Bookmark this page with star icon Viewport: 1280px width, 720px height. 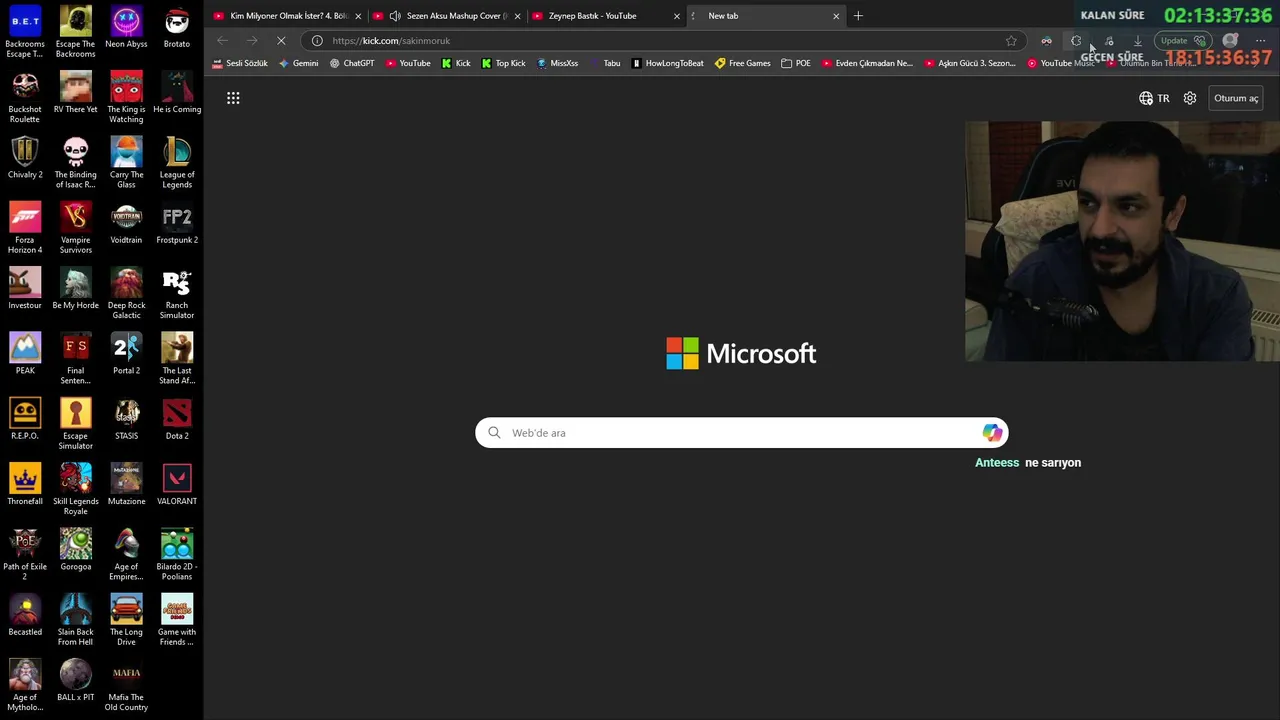tap(1011, 41)
